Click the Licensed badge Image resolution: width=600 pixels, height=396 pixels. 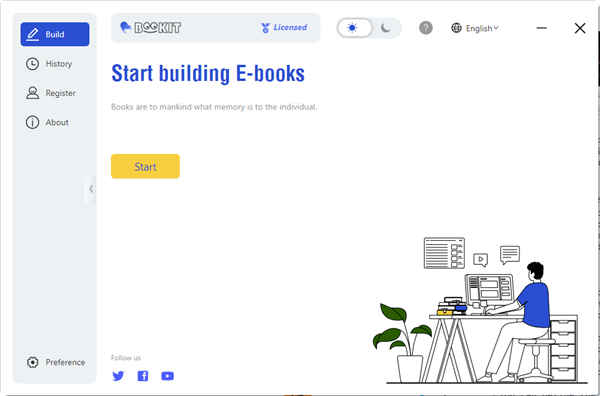point(284,28)
